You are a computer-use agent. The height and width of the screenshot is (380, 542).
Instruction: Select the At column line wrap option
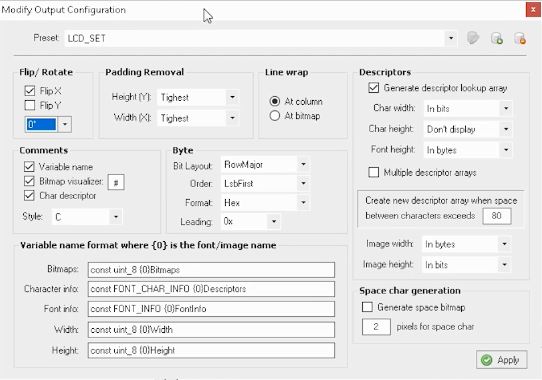274,101
